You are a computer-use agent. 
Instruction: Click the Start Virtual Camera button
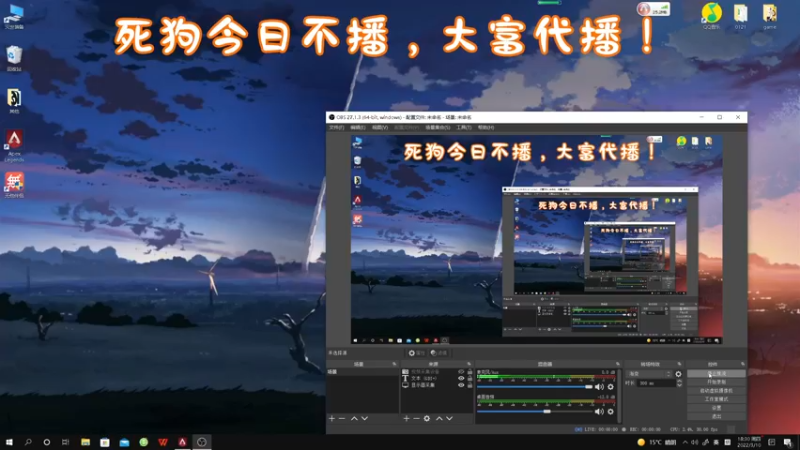click(716, 391)
